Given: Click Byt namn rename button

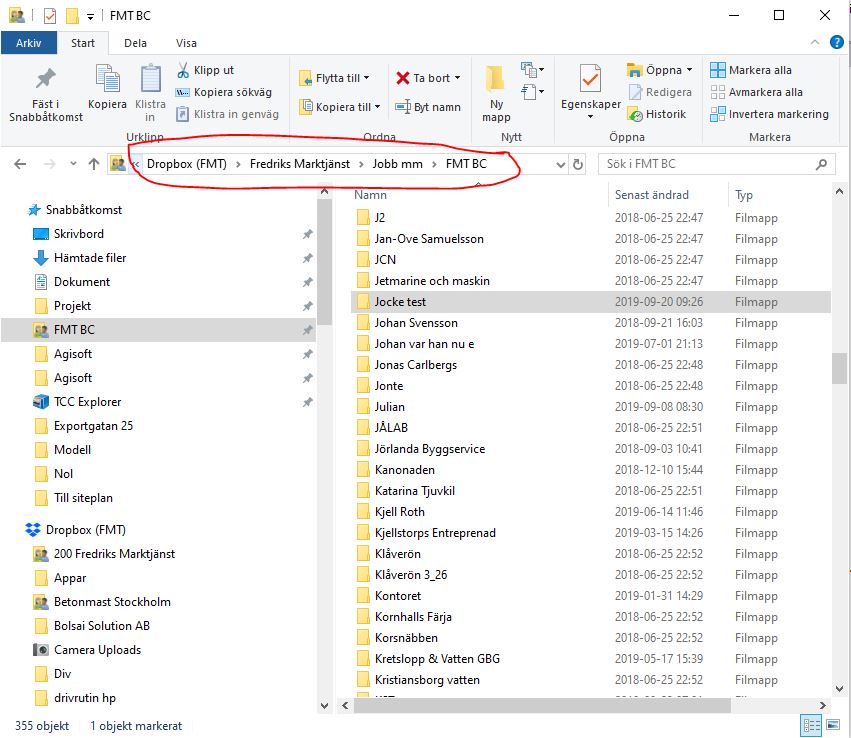Looking at the screenshot, I should coord(428,107).
